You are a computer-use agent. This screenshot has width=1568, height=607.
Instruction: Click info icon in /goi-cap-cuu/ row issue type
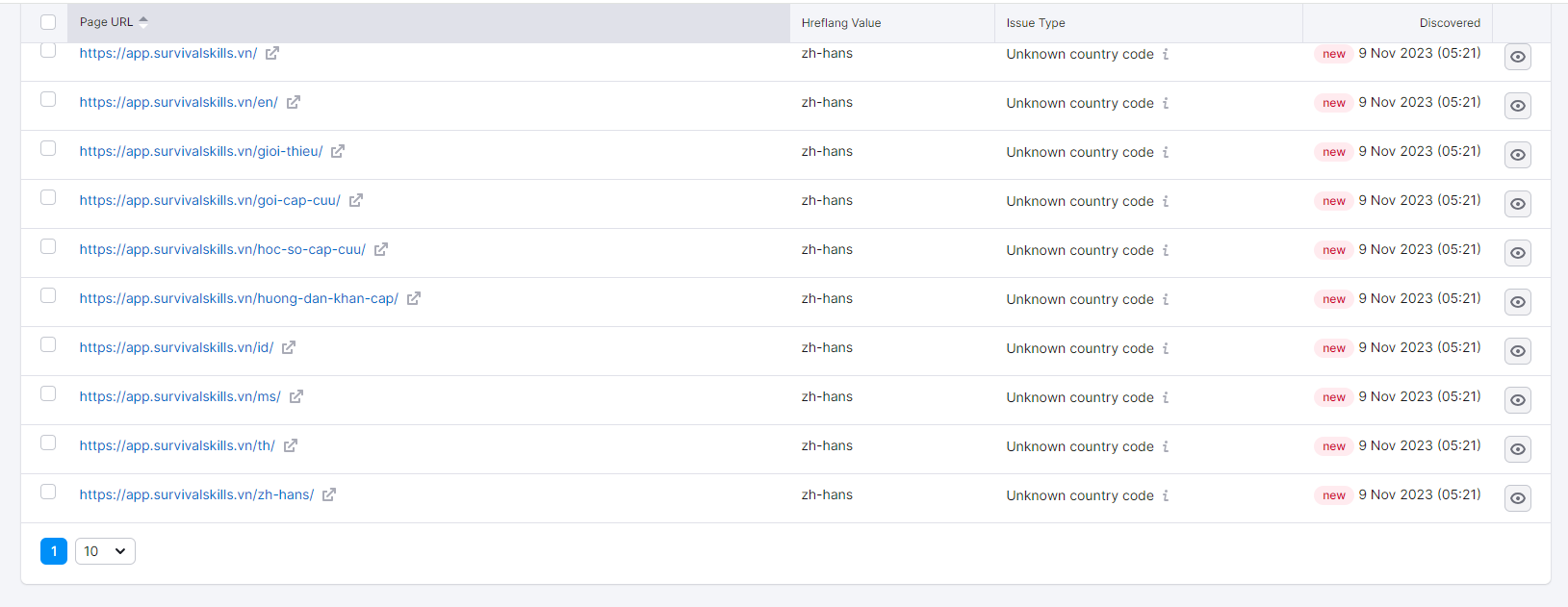(x=1166, y=201)
